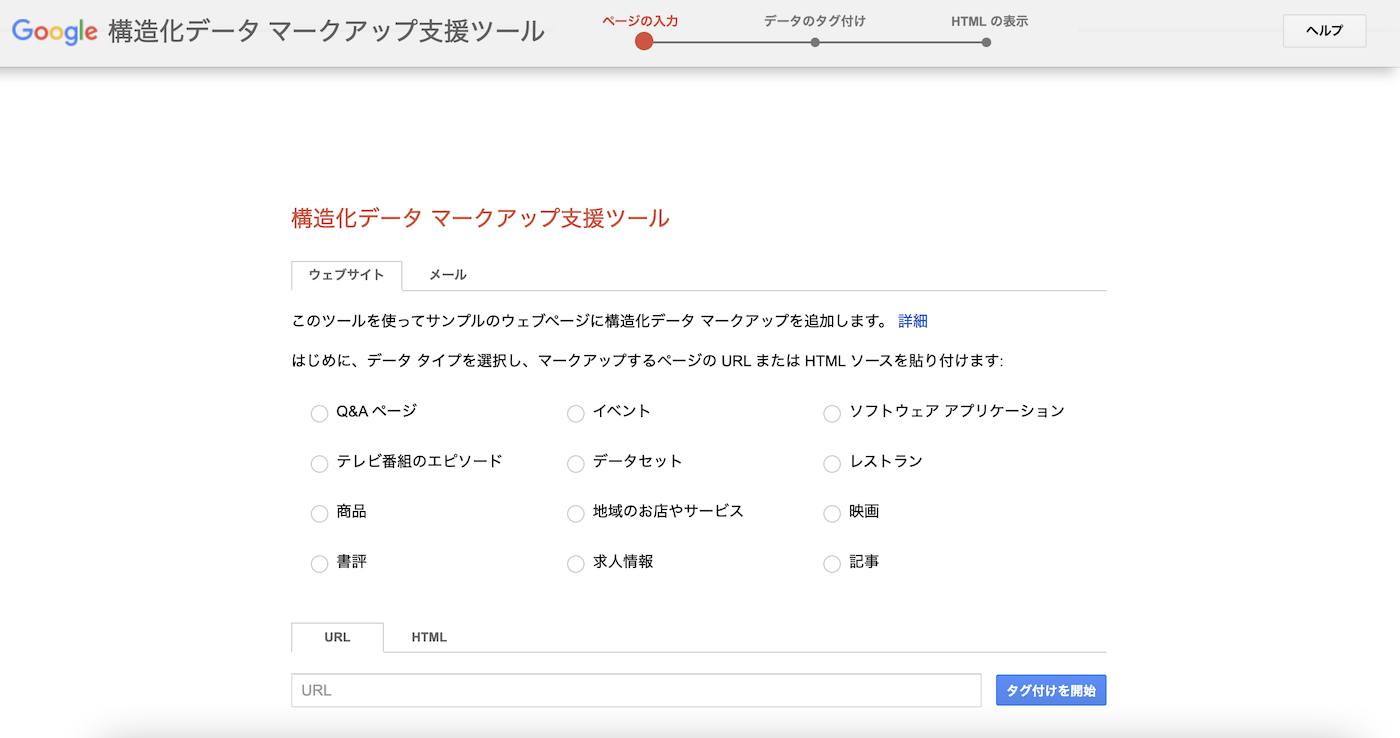The image size is (1400, 738).
Task: Open the 詳細 link
Action: click(913, 321)
